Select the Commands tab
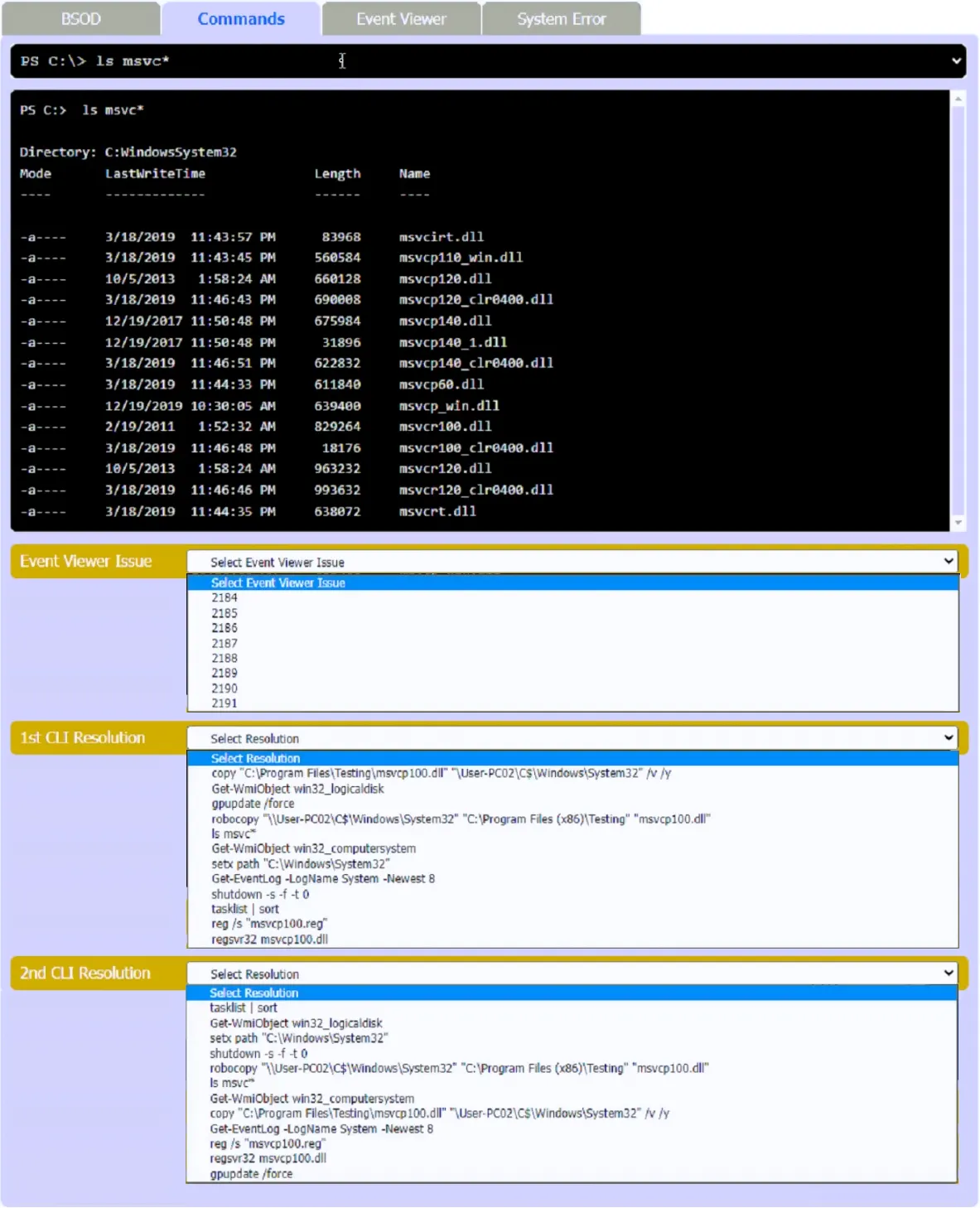 (x=241, y=19)
